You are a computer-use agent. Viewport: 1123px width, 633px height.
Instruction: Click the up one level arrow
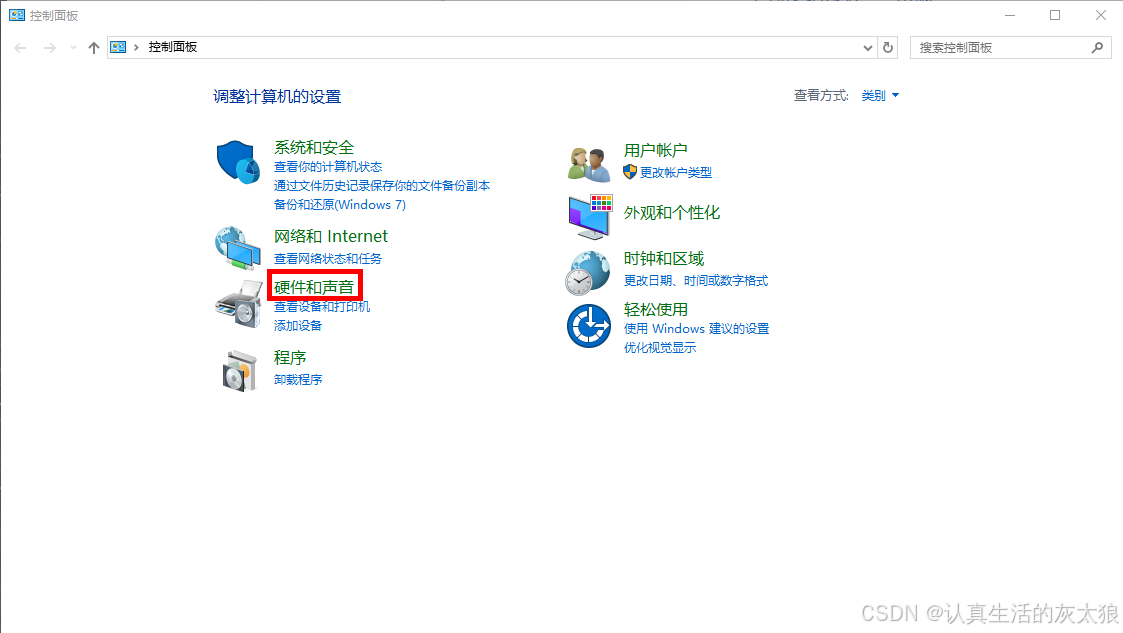[94, 48]
